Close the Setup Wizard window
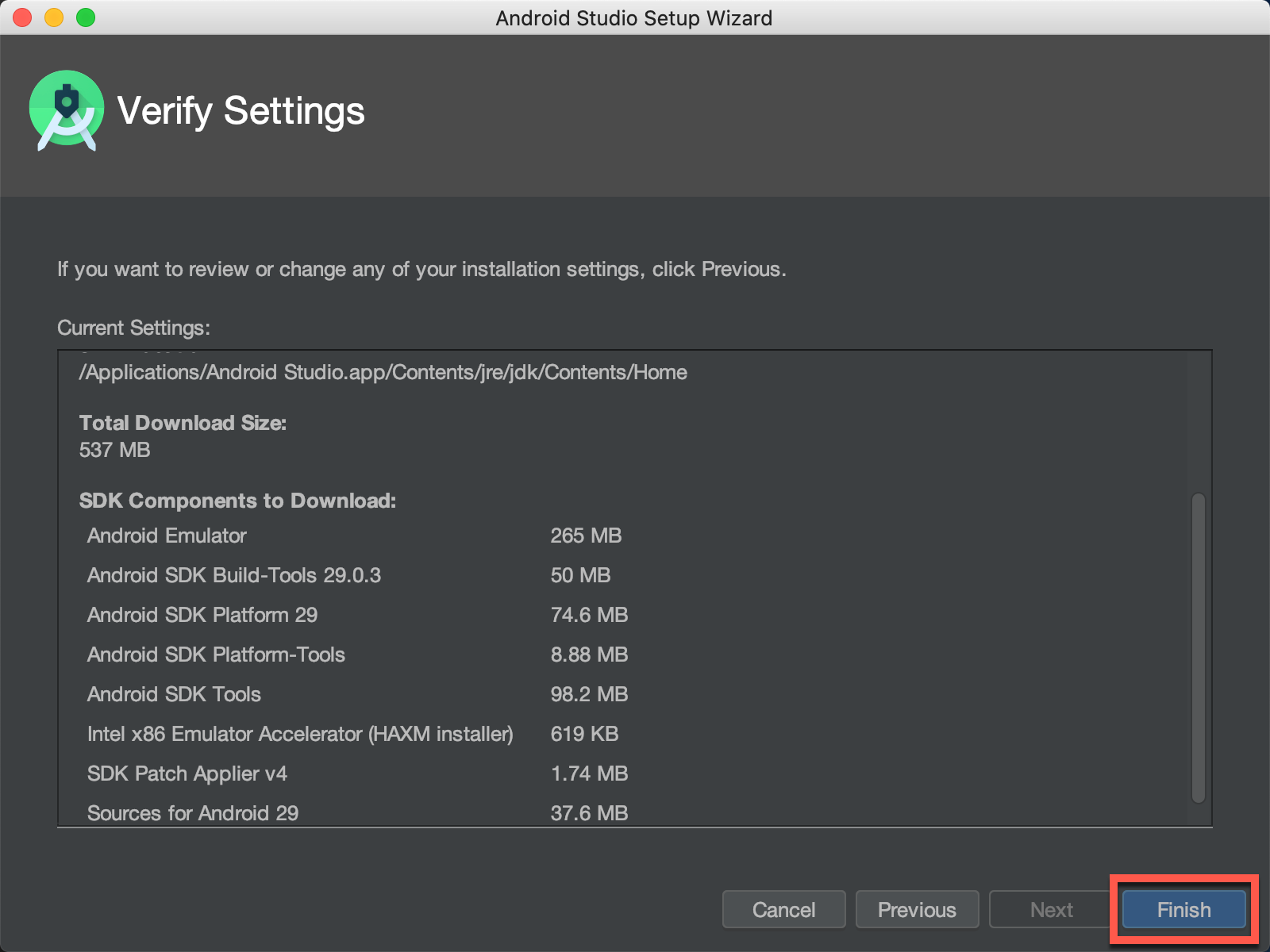Image resolution: width=1270 pixels, height=952 pixels. tap(22, 17)
